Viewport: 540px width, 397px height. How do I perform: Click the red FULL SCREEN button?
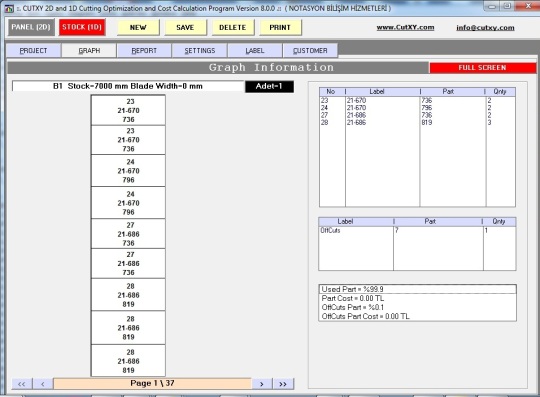tap(482, 68)
